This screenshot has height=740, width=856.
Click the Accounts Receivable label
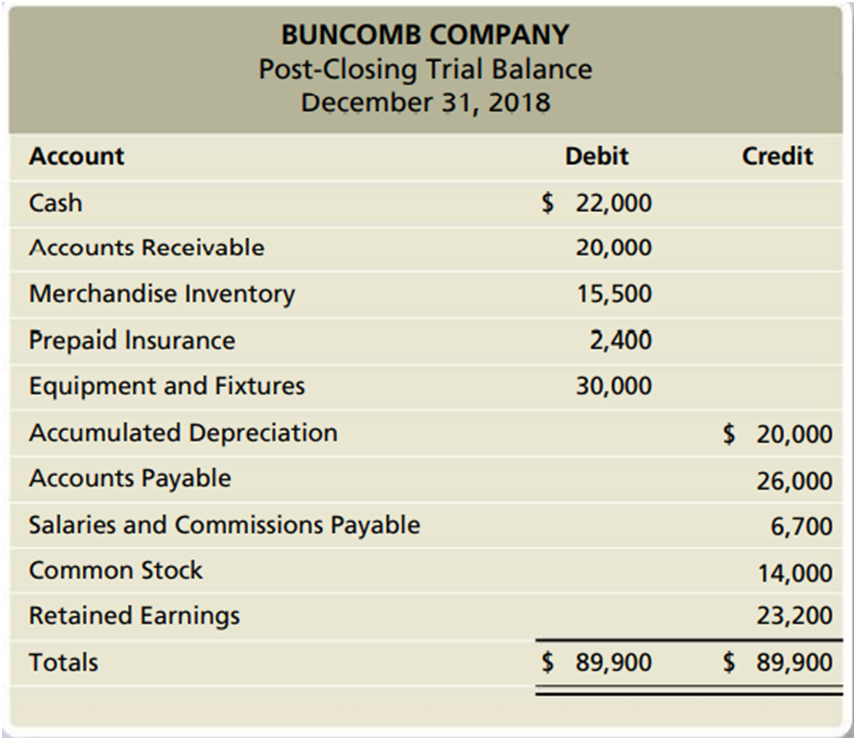147,248
